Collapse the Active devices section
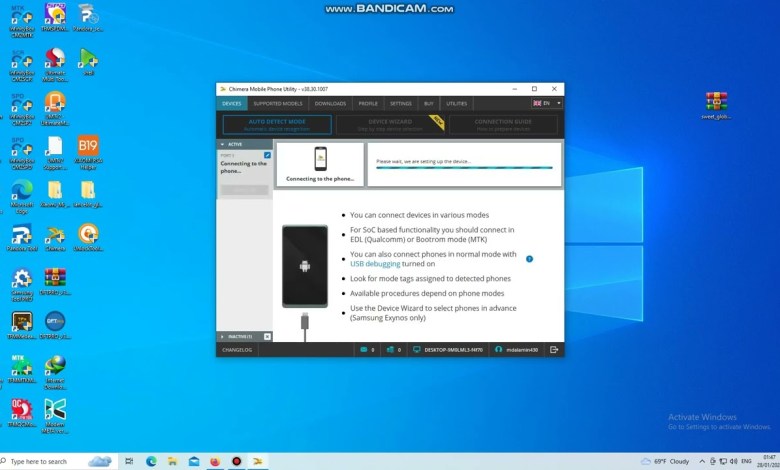780x470 pixels. [222, 144]
